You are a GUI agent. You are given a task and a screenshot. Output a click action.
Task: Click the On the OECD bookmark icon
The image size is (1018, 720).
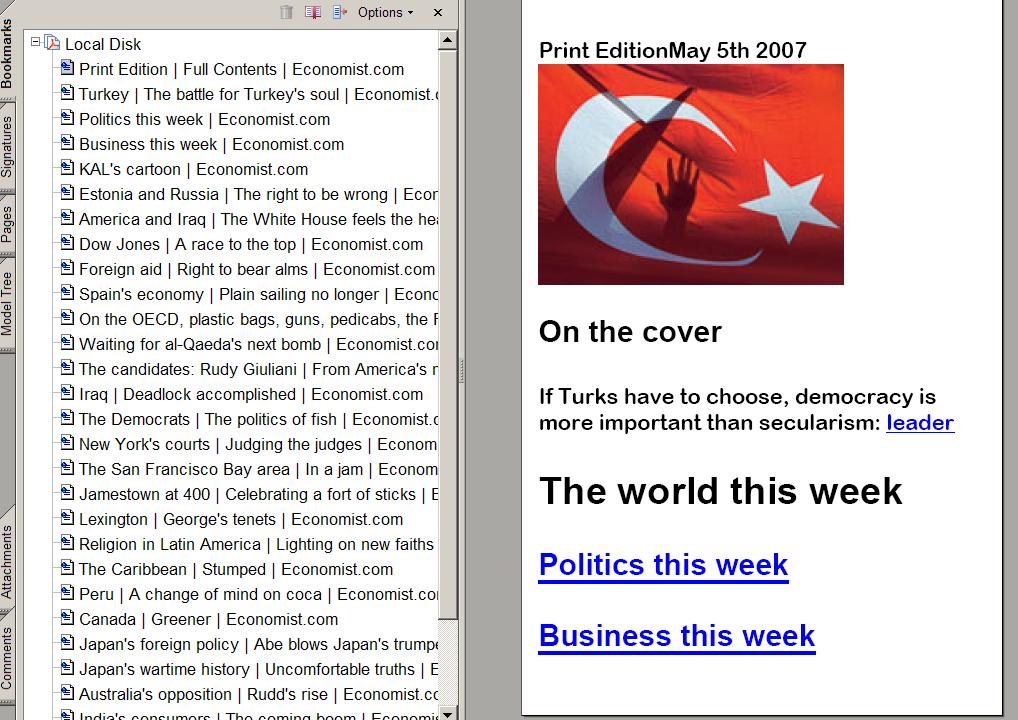[67, 317]
